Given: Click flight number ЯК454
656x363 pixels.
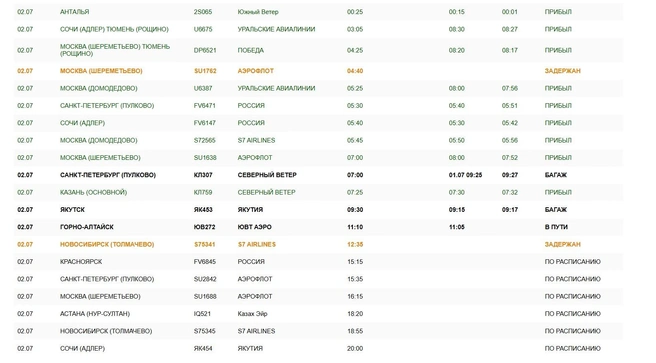Looking at the screenshot, I should point(203,349).
